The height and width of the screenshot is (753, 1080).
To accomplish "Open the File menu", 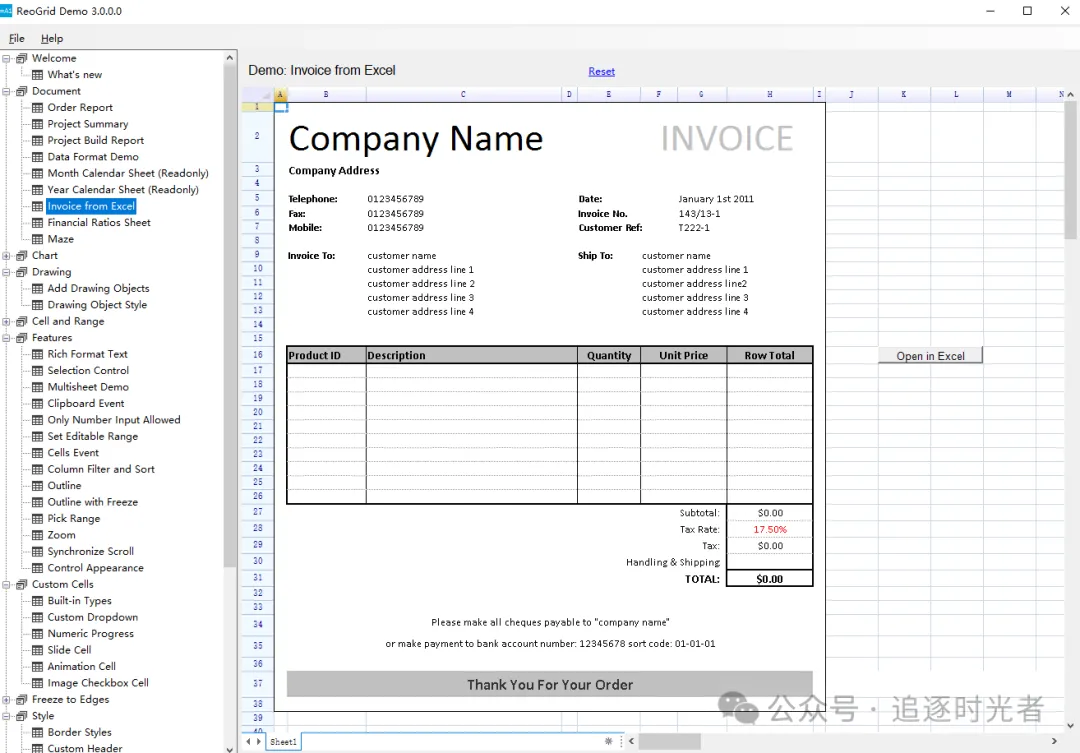I will pyautogui.click(x=17, y=39).
